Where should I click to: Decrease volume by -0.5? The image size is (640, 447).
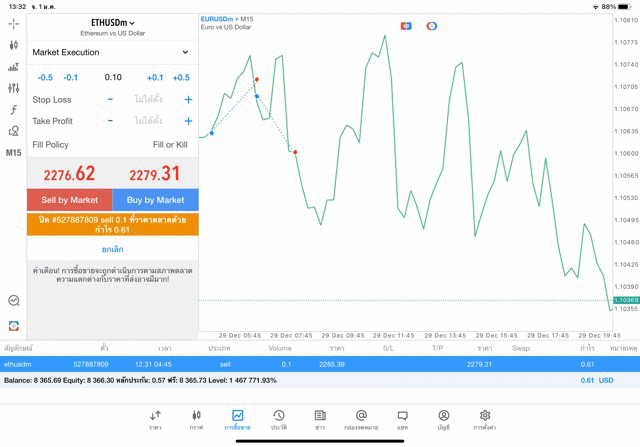[x=45, y=77]
